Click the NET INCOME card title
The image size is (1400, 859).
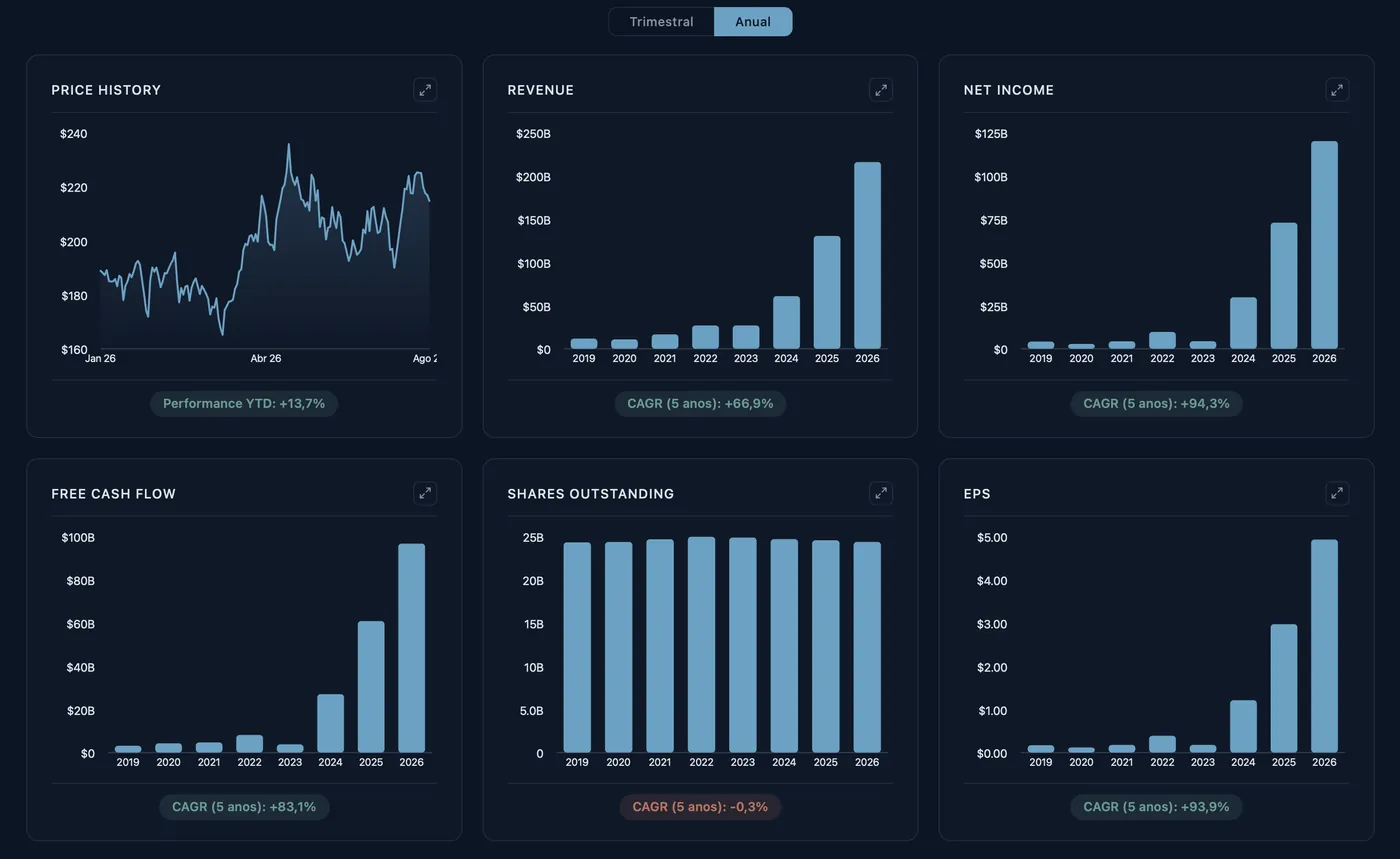pos(1008,90)
